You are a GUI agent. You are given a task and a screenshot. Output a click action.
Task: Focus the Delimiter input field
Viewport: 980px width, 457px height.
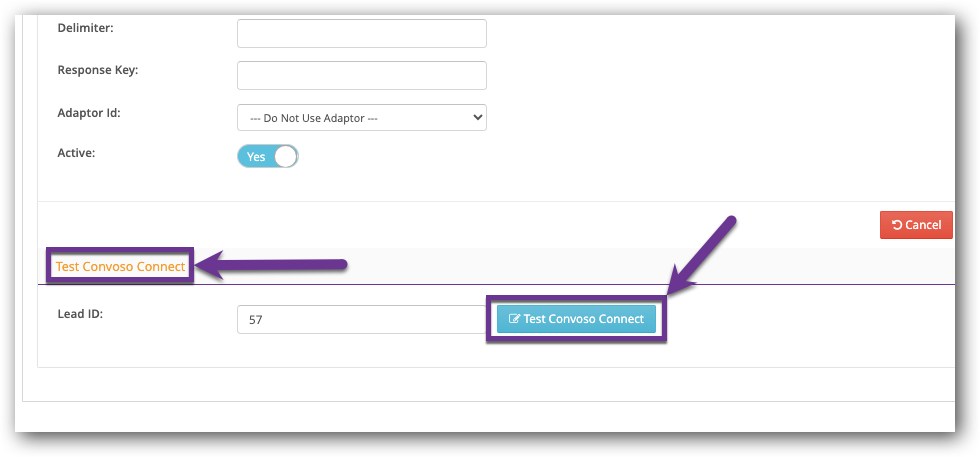[362, 33]
